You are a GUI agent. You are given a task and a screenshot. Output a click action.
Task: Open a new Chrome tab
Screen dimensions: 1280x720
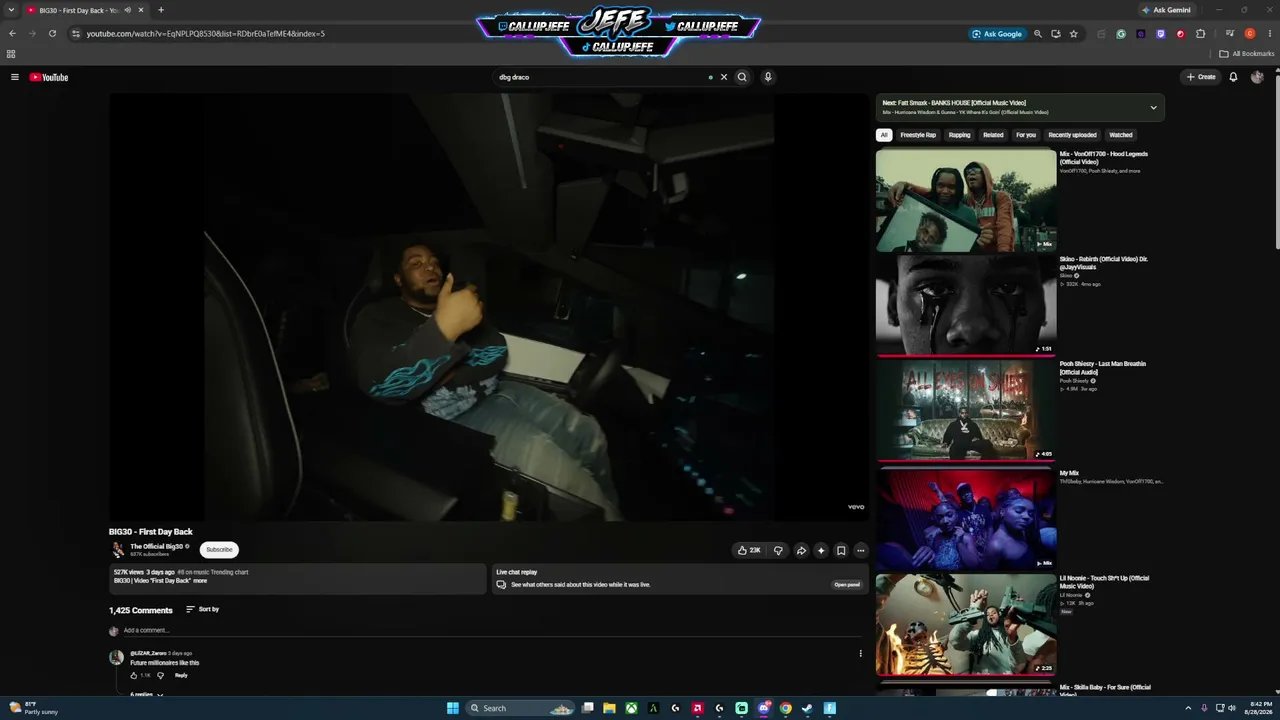coord(161,10)
